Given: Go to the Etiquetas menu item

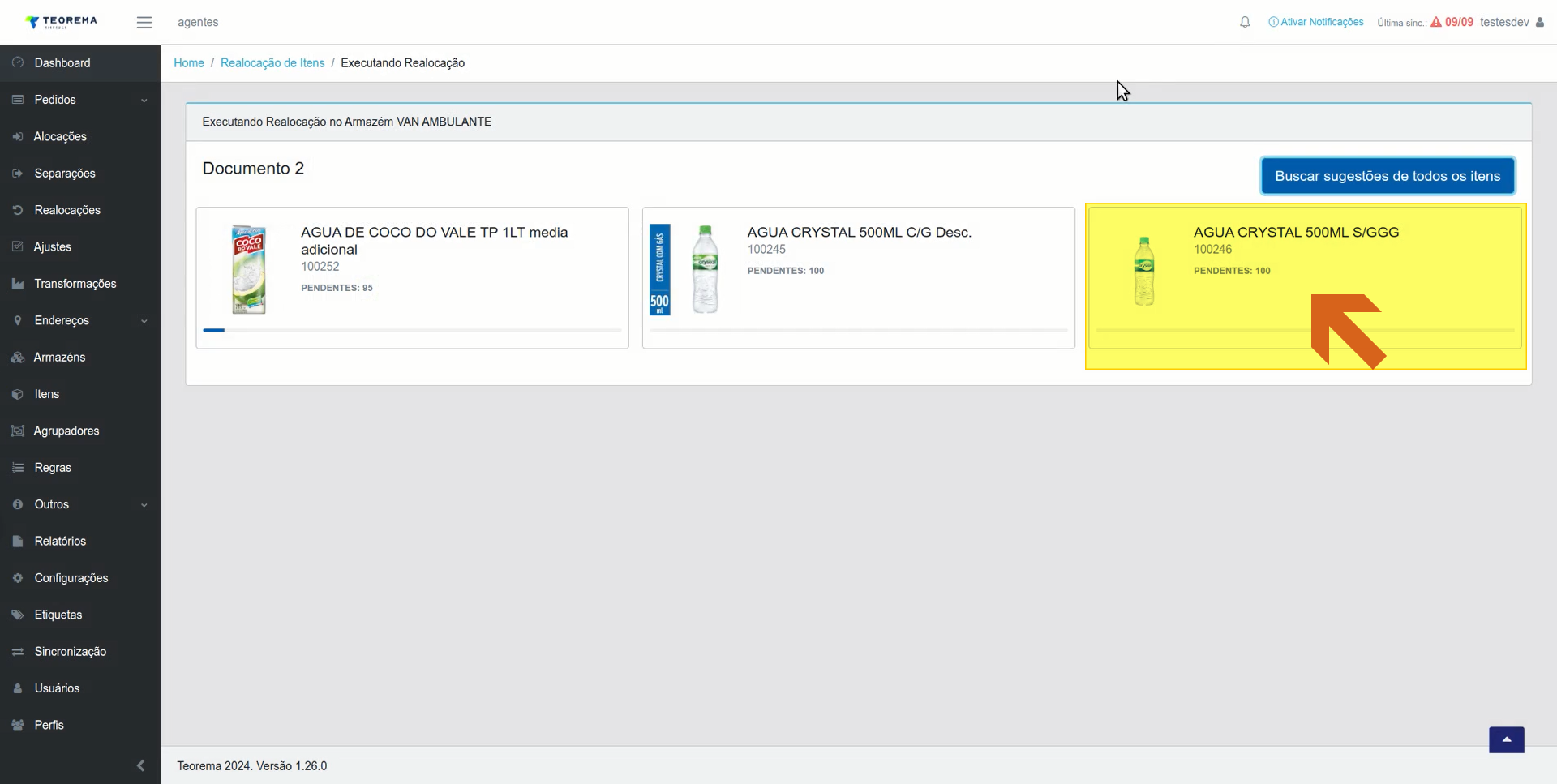Looking at the screenshot, I should coord(80,615).
